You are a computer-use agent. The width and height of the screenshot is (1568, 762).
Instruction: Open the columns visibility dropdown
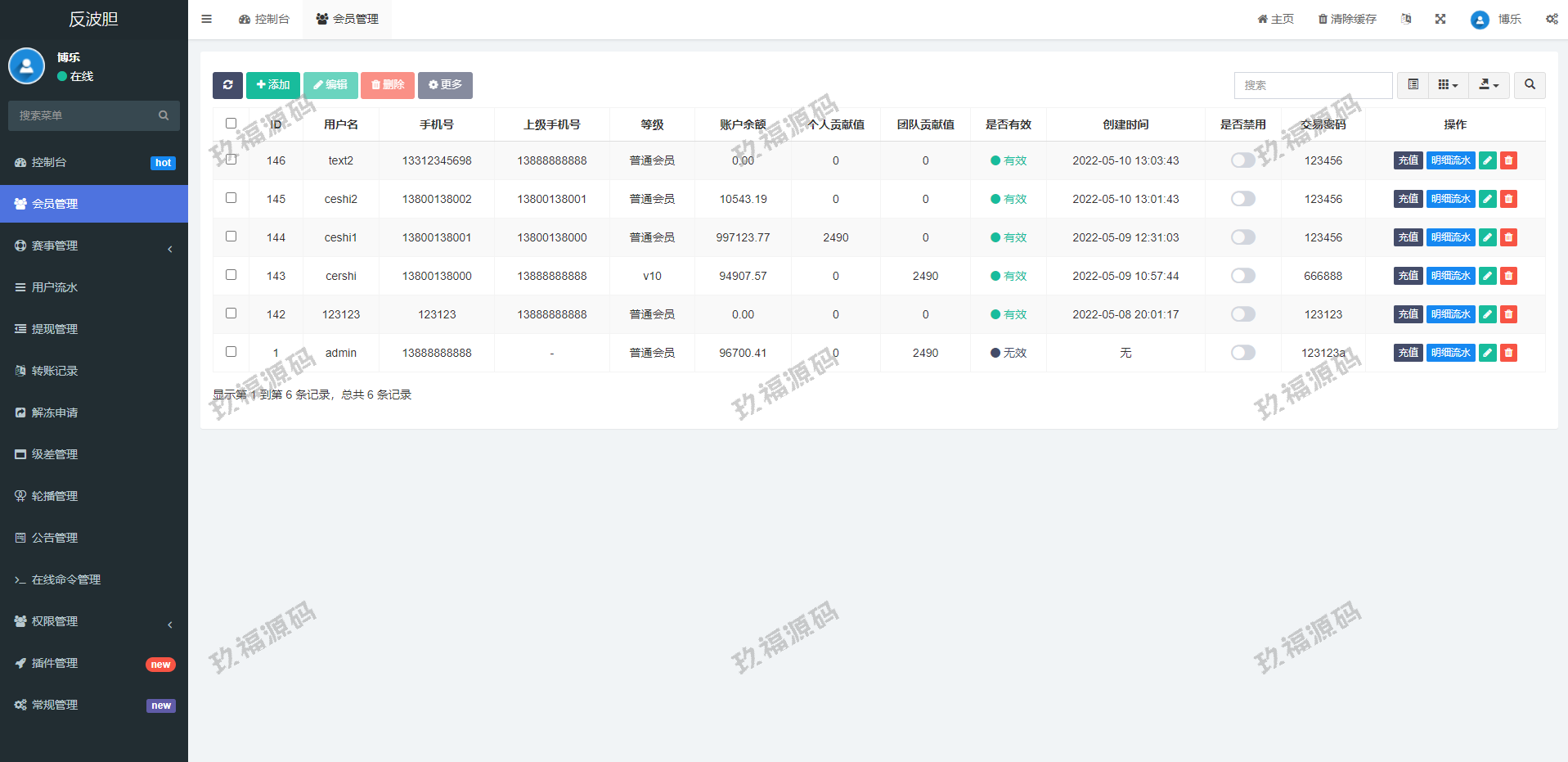click(x=1448, y=85)
